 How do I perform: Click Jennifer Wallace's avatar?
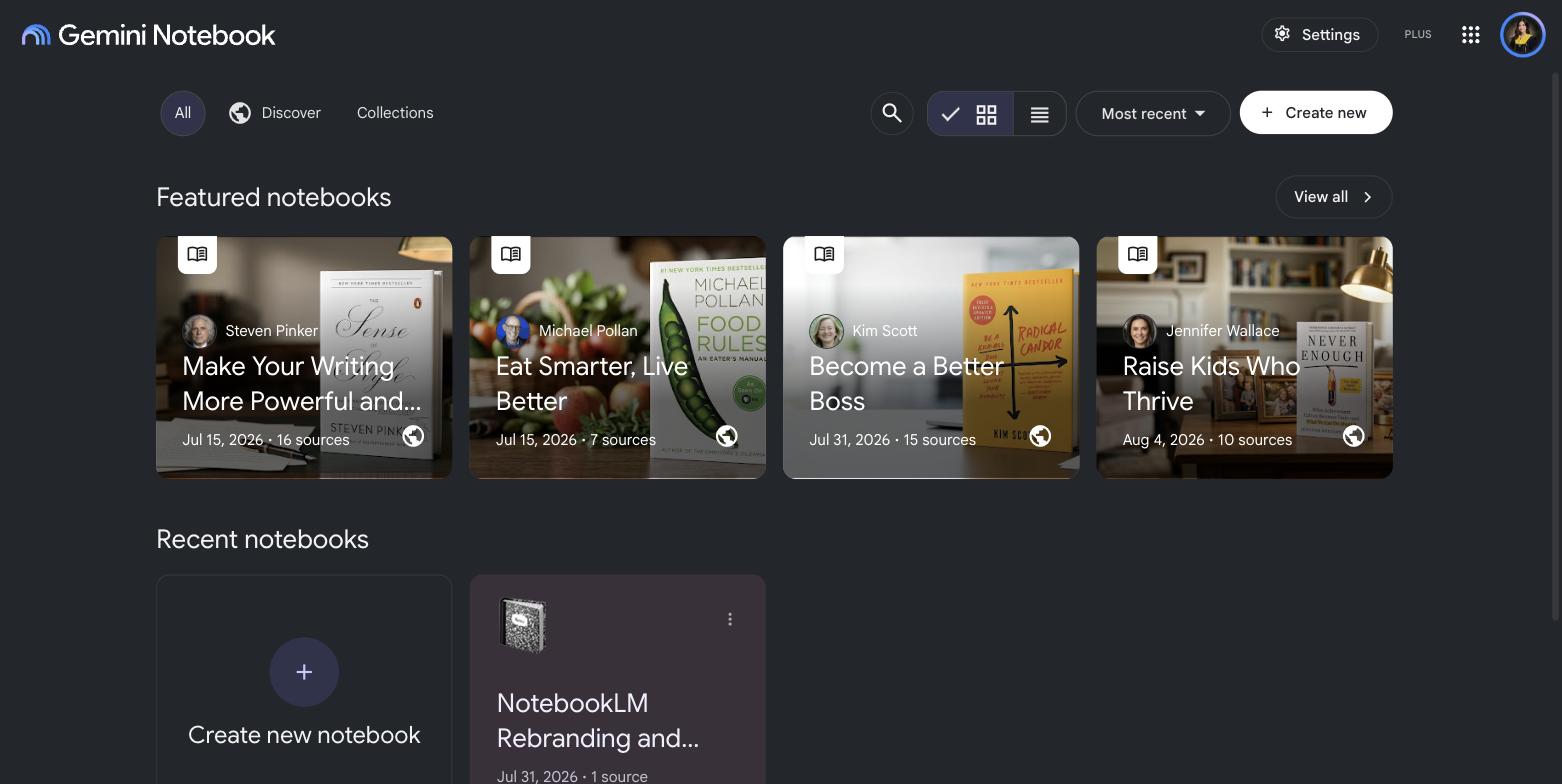coord(1140,331)
